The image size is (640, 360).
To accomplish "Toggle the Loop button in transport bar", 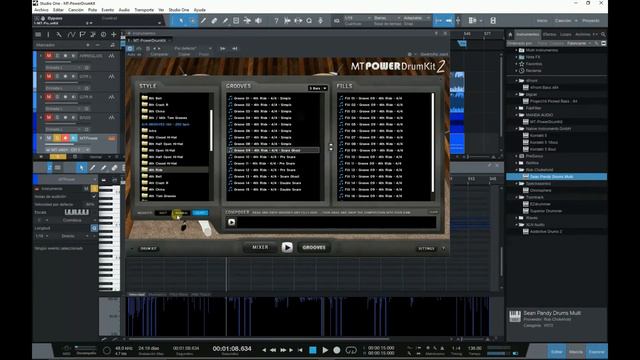I will point(351,350).
